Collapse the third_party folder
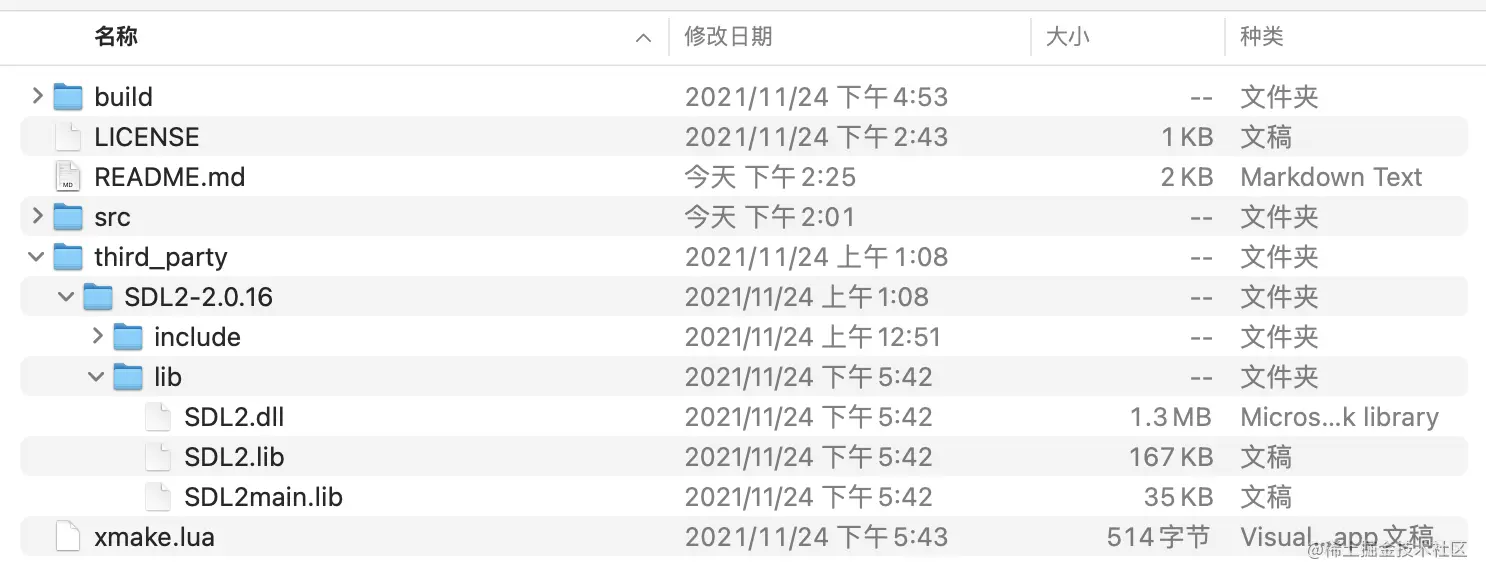This screenshot has width=1486, height=578. point(37,257)
